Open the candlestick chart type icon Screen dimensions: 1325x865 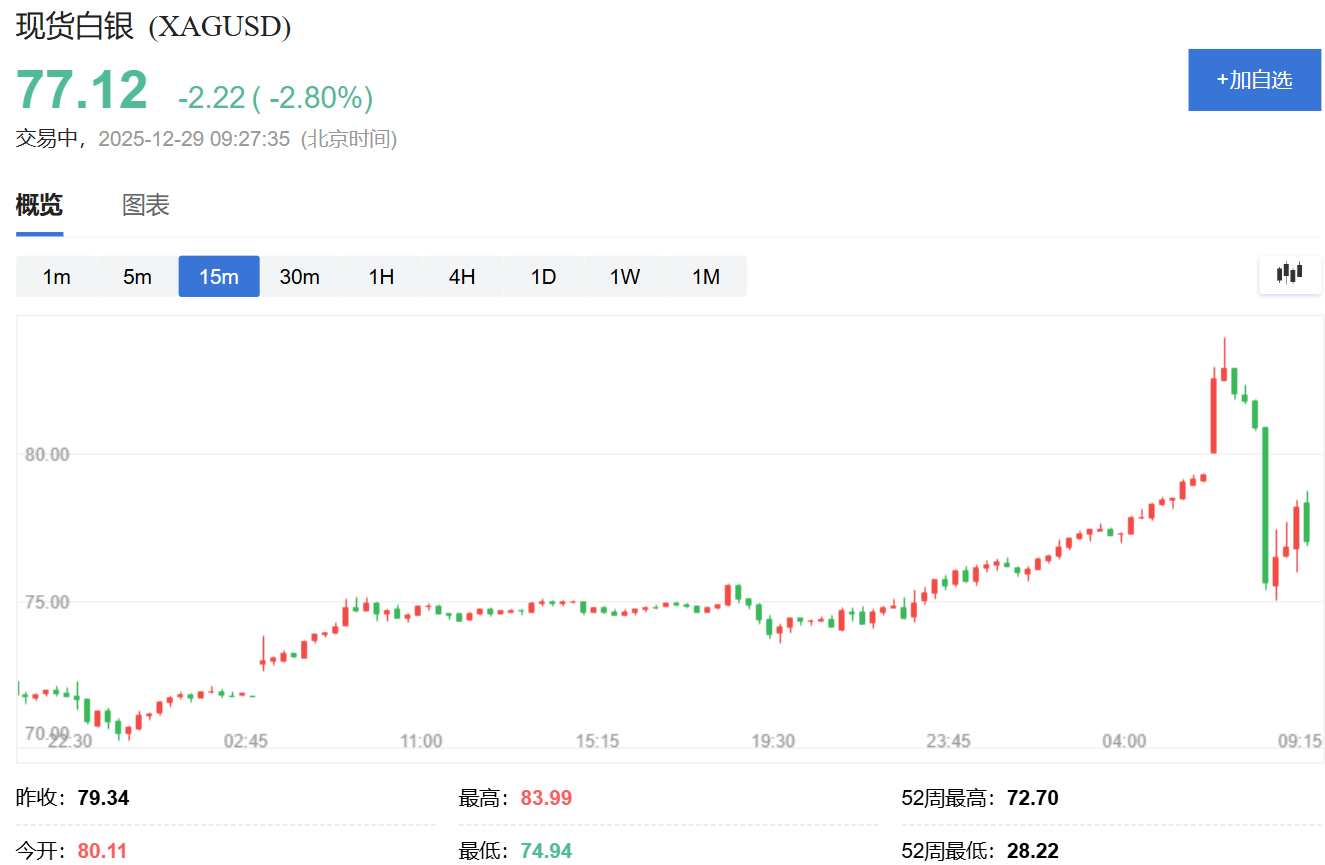(x=1290, y=273)
